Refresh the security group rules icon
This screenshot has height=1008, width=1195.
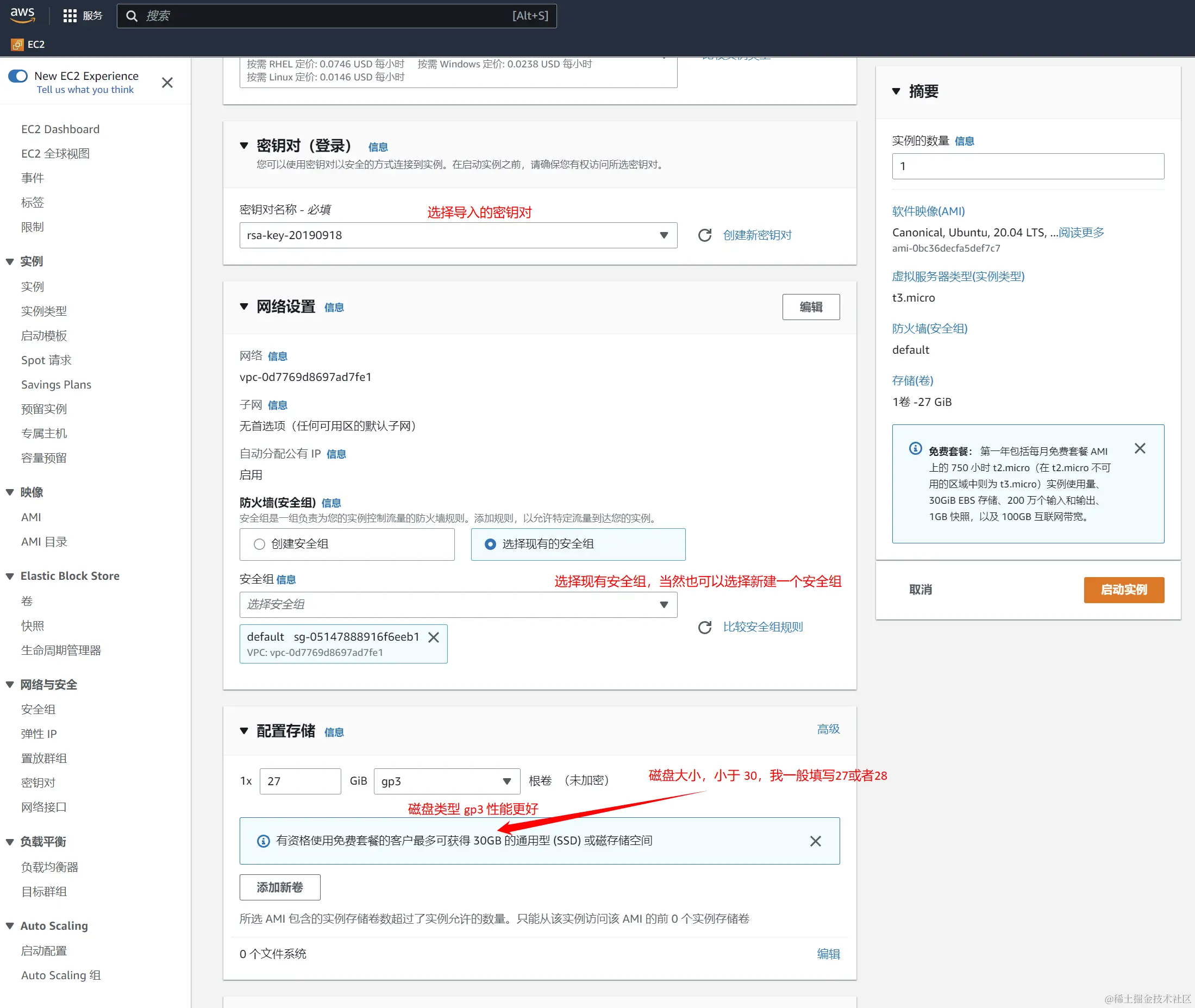coord(705,628)
